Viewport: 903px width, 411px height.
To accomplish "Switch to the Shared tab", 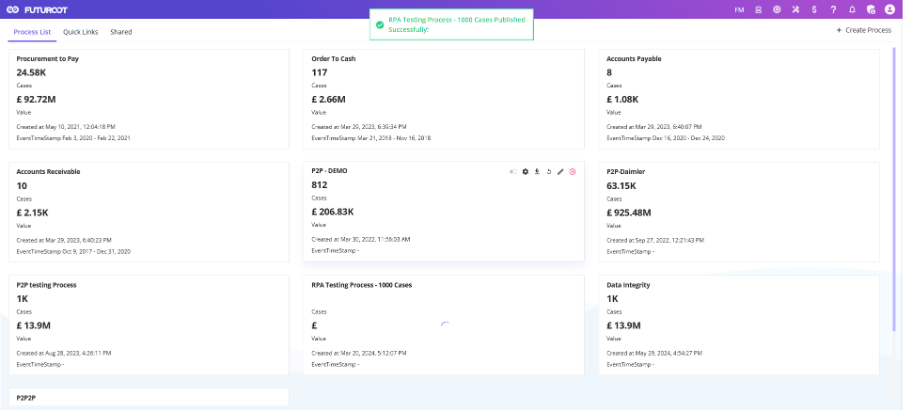I will pos(121,32).
